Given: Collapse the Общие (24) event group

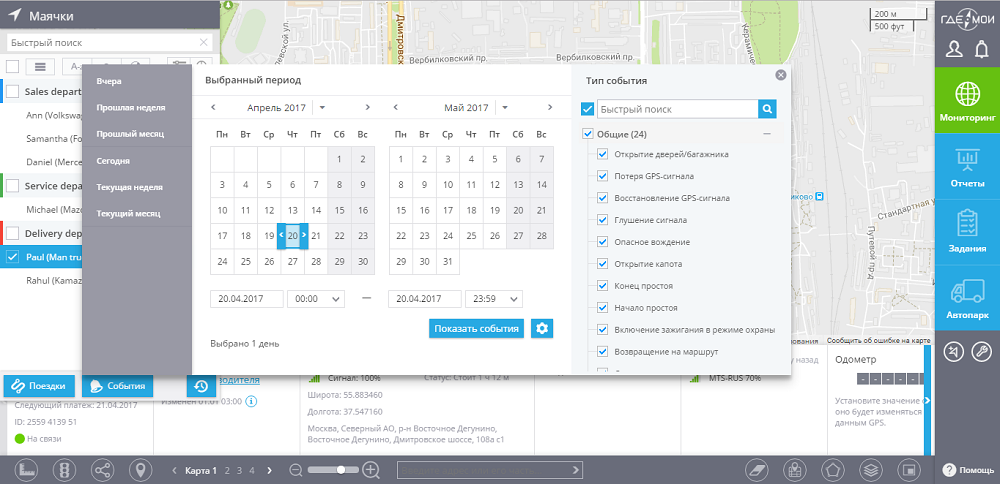Looking at the screenshot, I should [x=767, y=134].
